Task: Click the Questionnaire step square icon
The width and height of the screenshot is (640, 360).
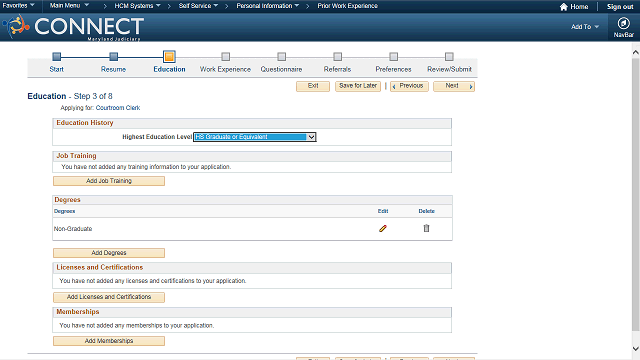Action: (x=282, y=56)
